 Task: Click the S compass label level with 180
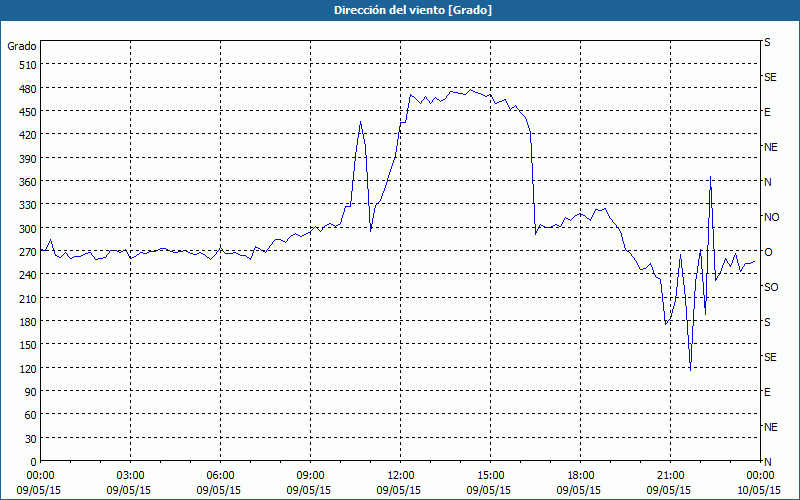click(x=767, y=322)
